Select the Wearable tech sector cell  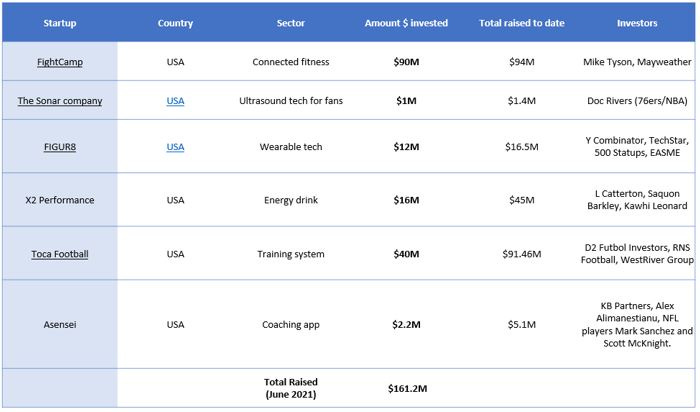coord(291,147)
